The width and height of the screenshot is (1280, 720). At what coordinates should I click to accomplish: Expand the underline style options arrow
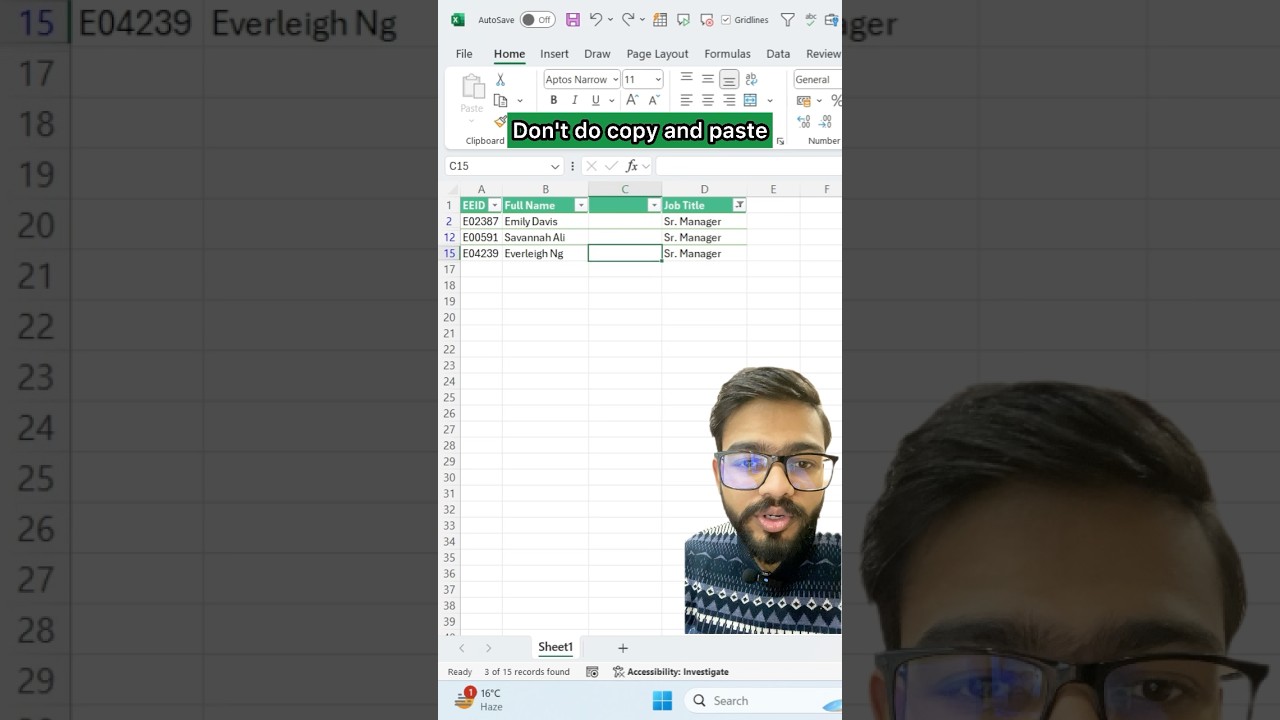[610, 100]
